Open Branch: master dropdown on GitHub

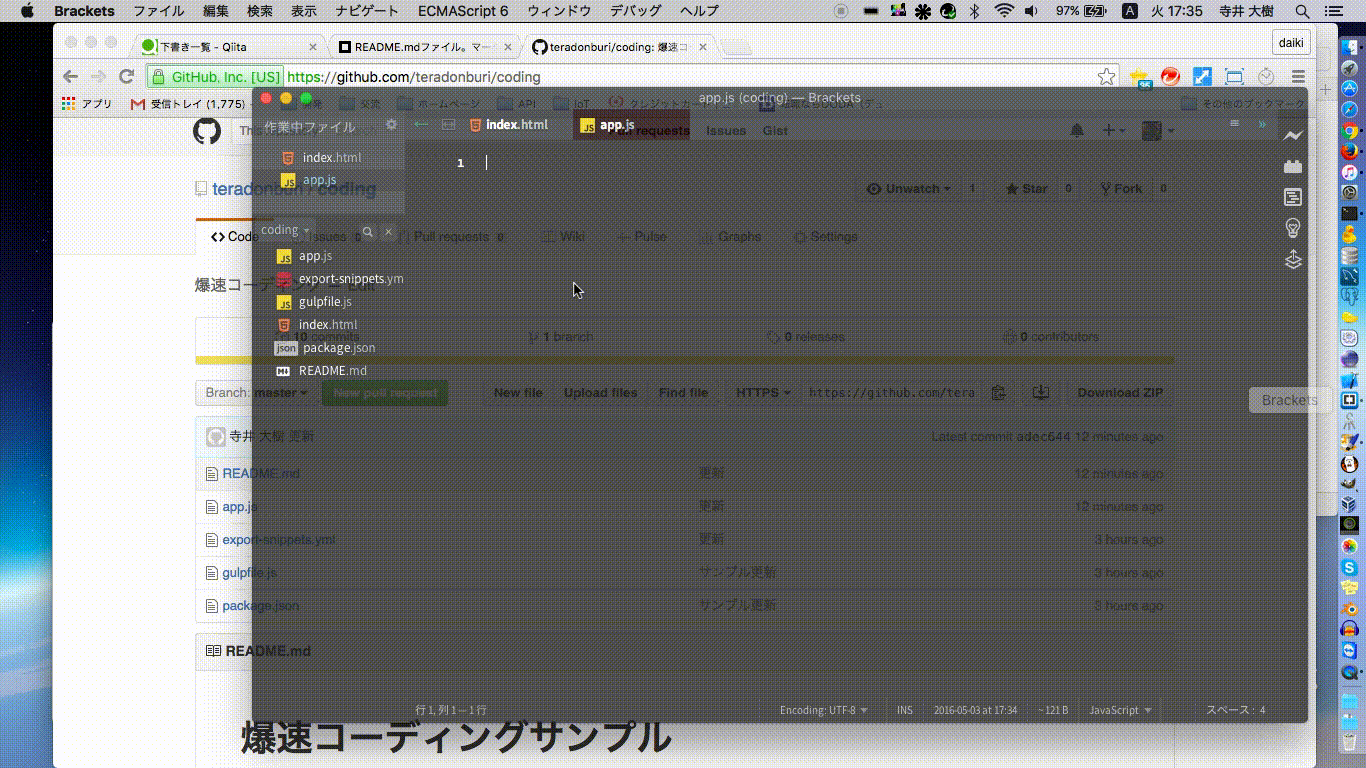pyautogui.click(x=255, y=393)
